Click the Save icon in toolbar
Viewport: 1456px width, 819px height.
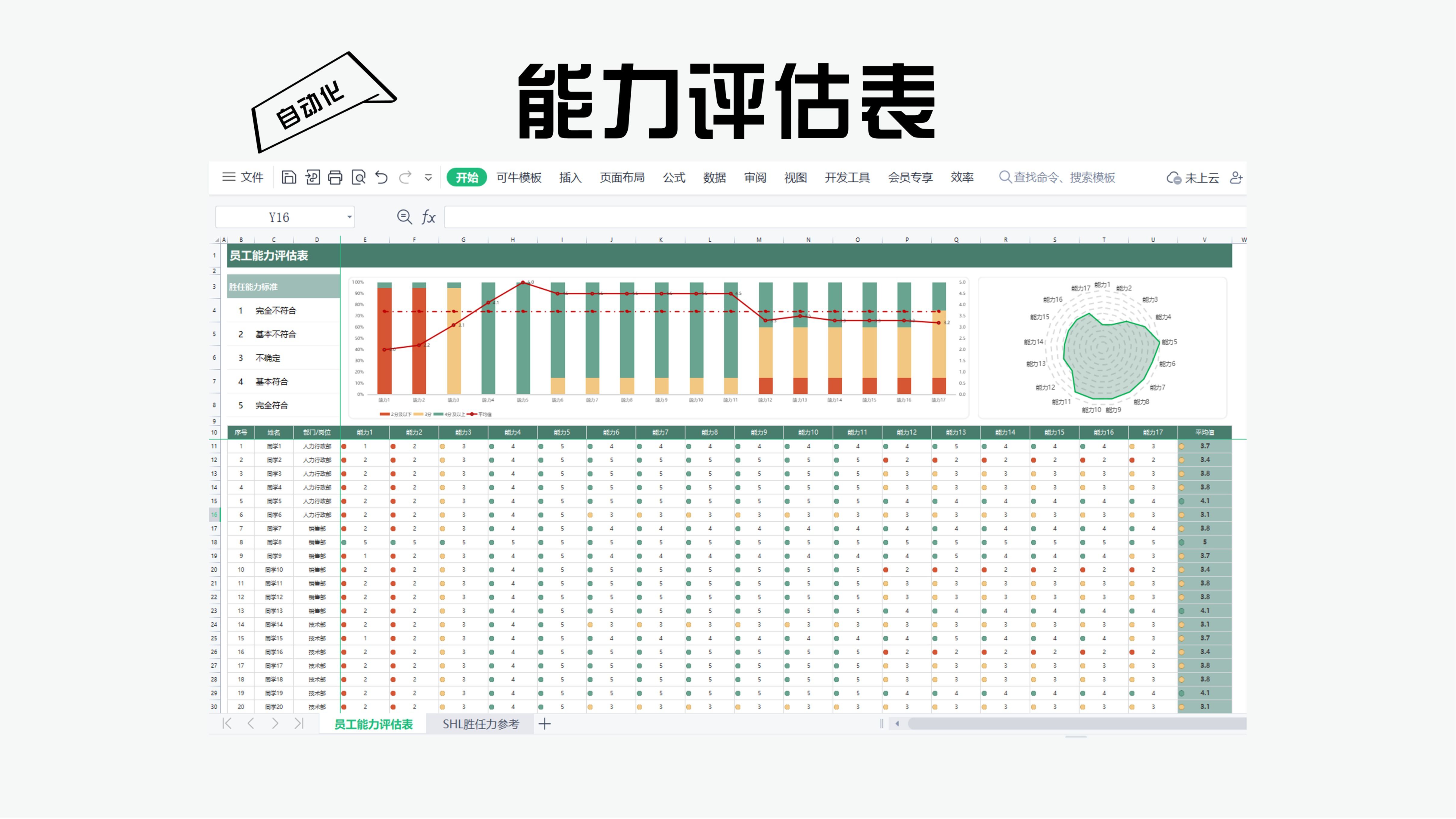tap(289, 178)
